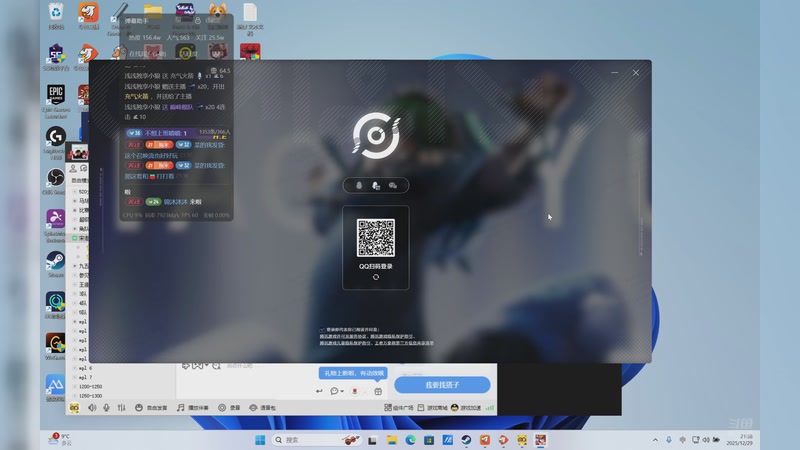This screenshot has height=450, width=800.
Task: Select QQ account login icon in pill selector
Action: tap(359, 185)
